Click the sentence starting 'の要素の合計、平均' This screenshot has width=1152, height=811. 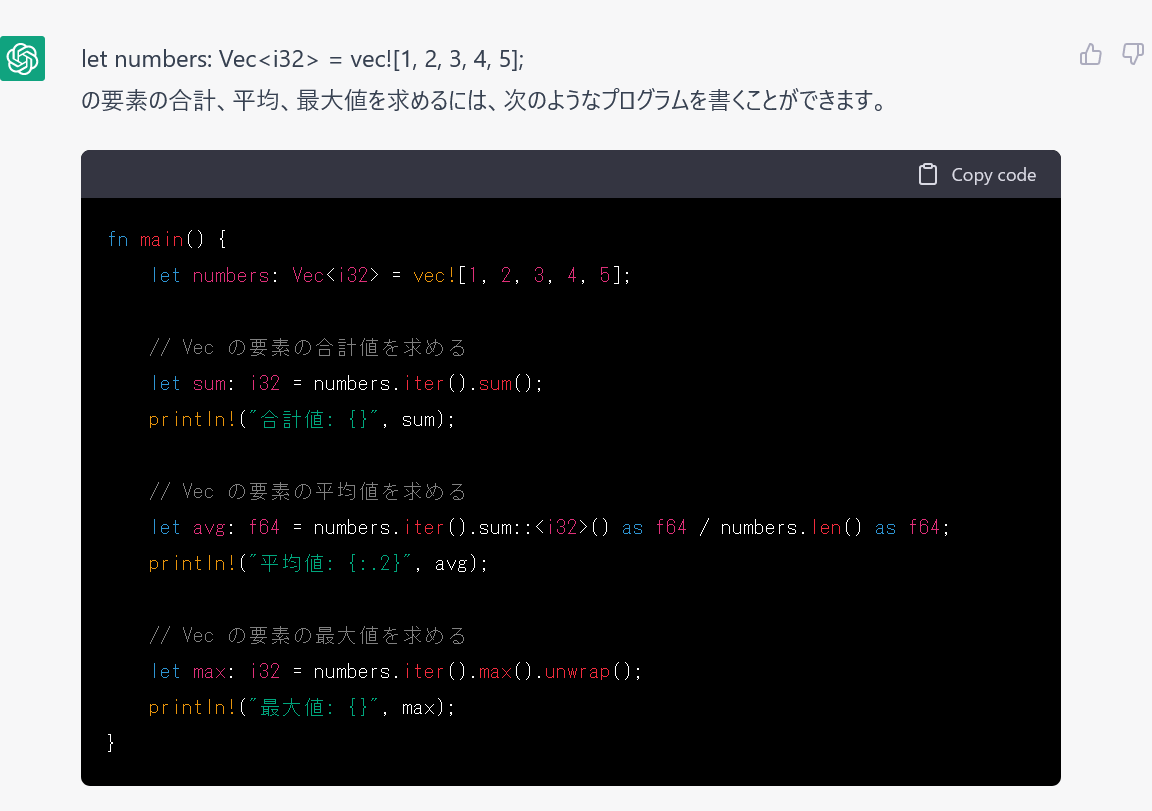[485, 100]
